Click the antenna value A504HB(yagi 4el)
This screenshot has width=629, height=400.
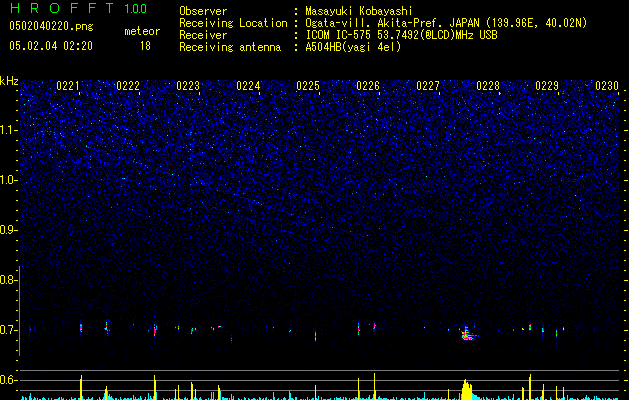coord(353,47)
